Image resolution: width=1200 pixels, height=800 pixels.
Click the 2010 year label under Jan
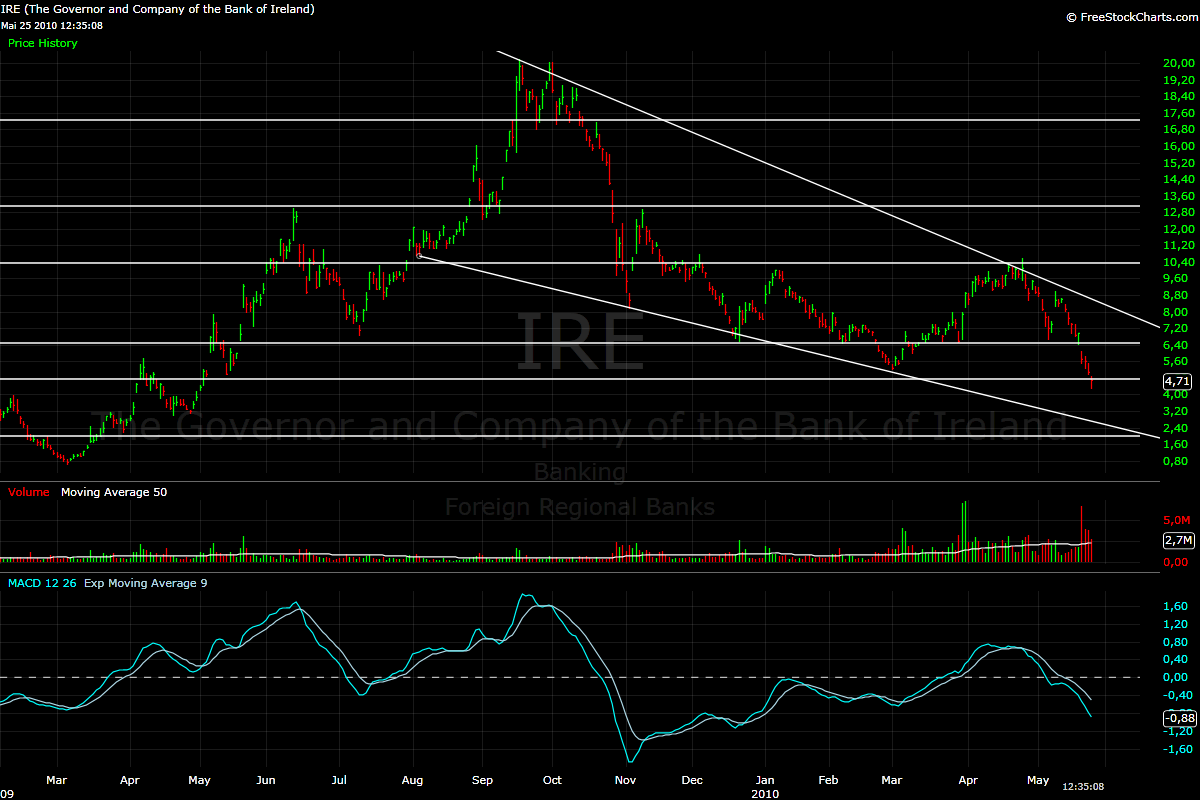tap(766, 792)
